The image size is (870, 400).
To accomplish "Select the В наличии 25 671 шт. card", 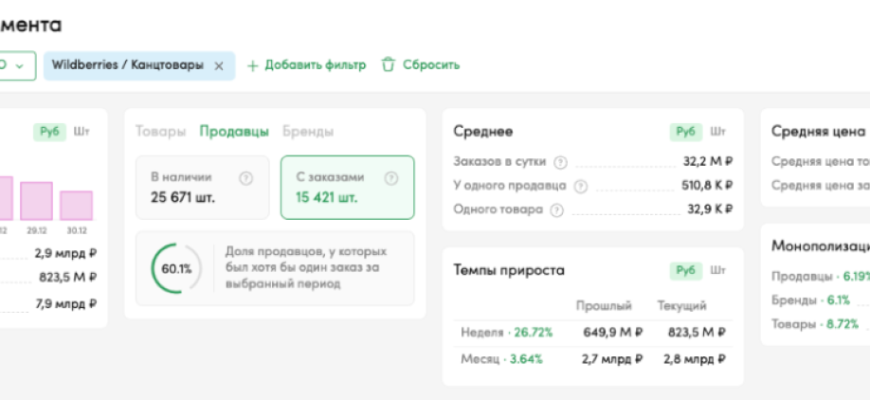I will (202, 187).
